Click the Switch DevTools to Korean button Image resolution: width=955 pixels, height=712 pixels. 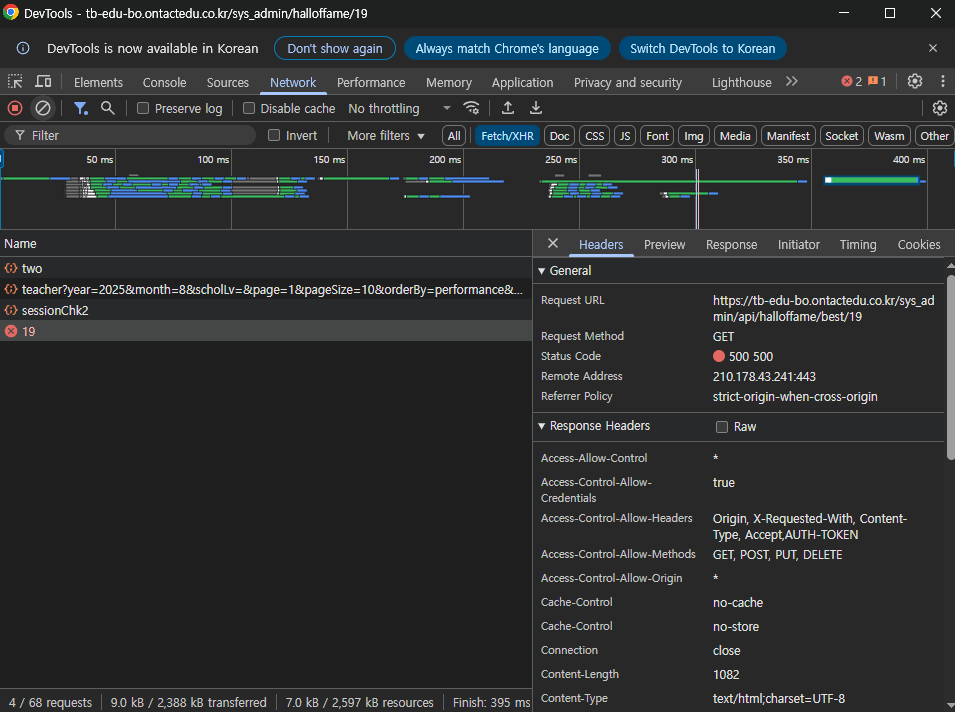[702, 49]
